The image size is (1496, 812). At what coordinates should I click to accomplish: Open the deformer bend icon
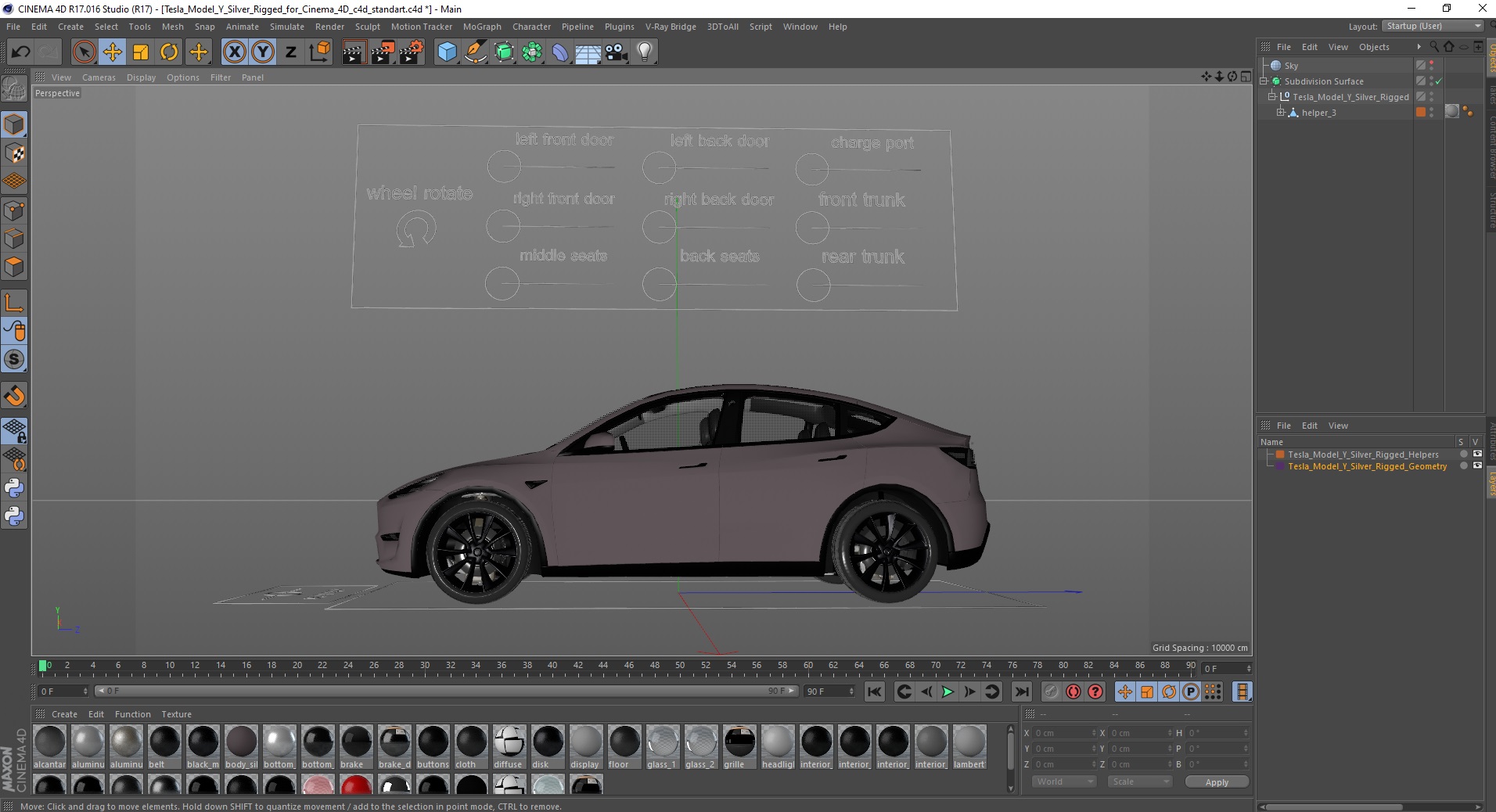point(560,52)
